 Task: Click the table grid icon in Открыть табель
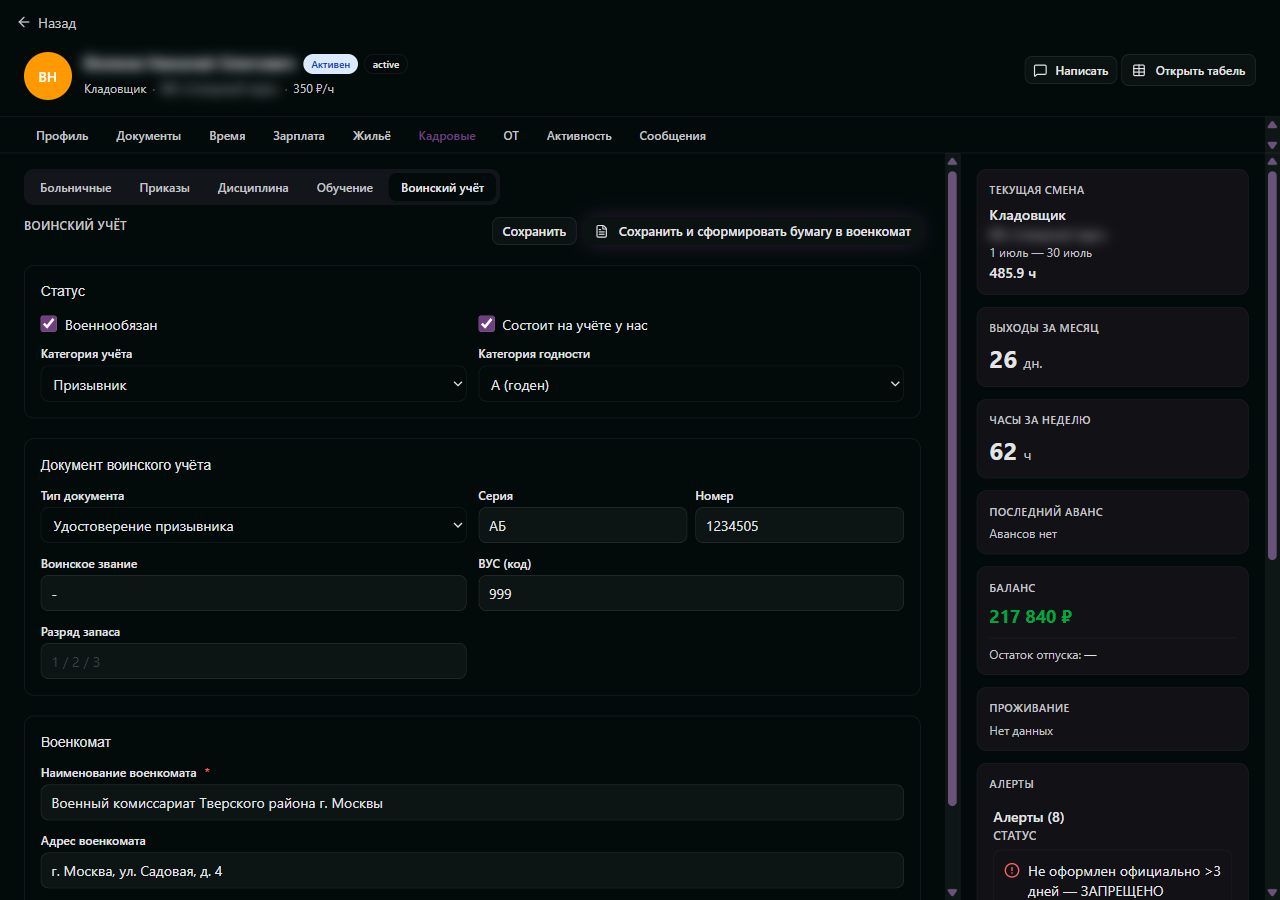pyautogui.click(x=1138, y=71)
